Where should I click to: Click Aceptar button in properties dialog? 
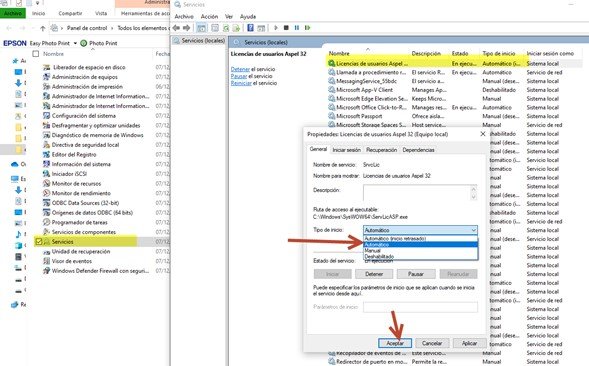(395, 343)
